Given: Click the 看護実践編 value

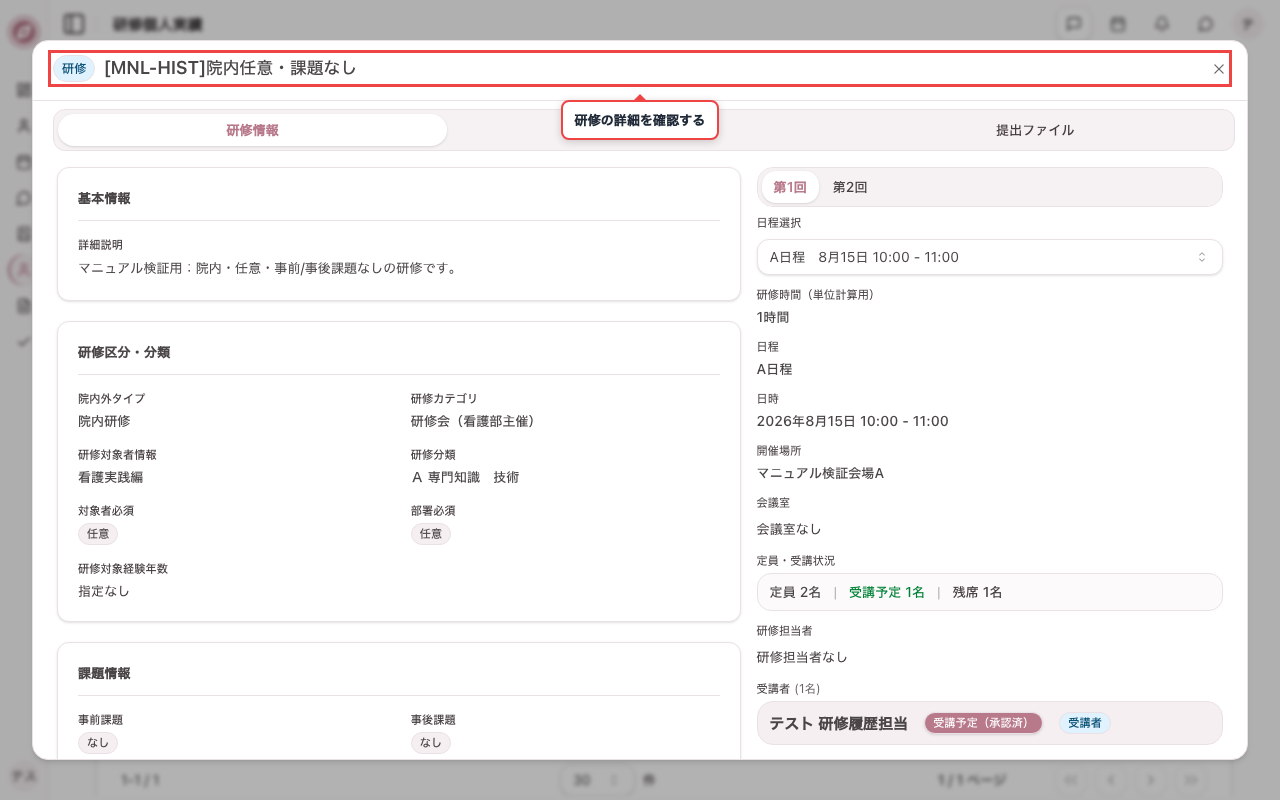Looking at the screenshot, I should click(x=111, y=477).
